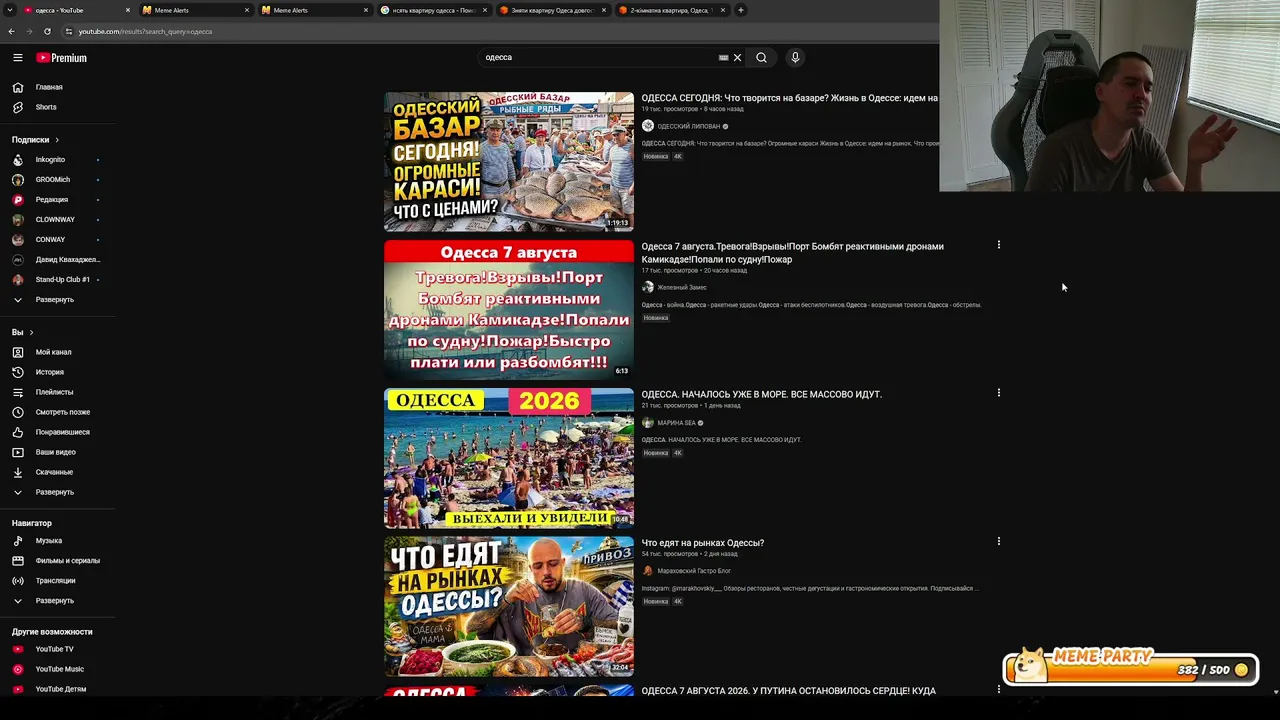The height and width of the screenshot is (720, 1280).
Task: Switch to the 'Зняти квартиру Одеса' tab
Action: (552, 10)
